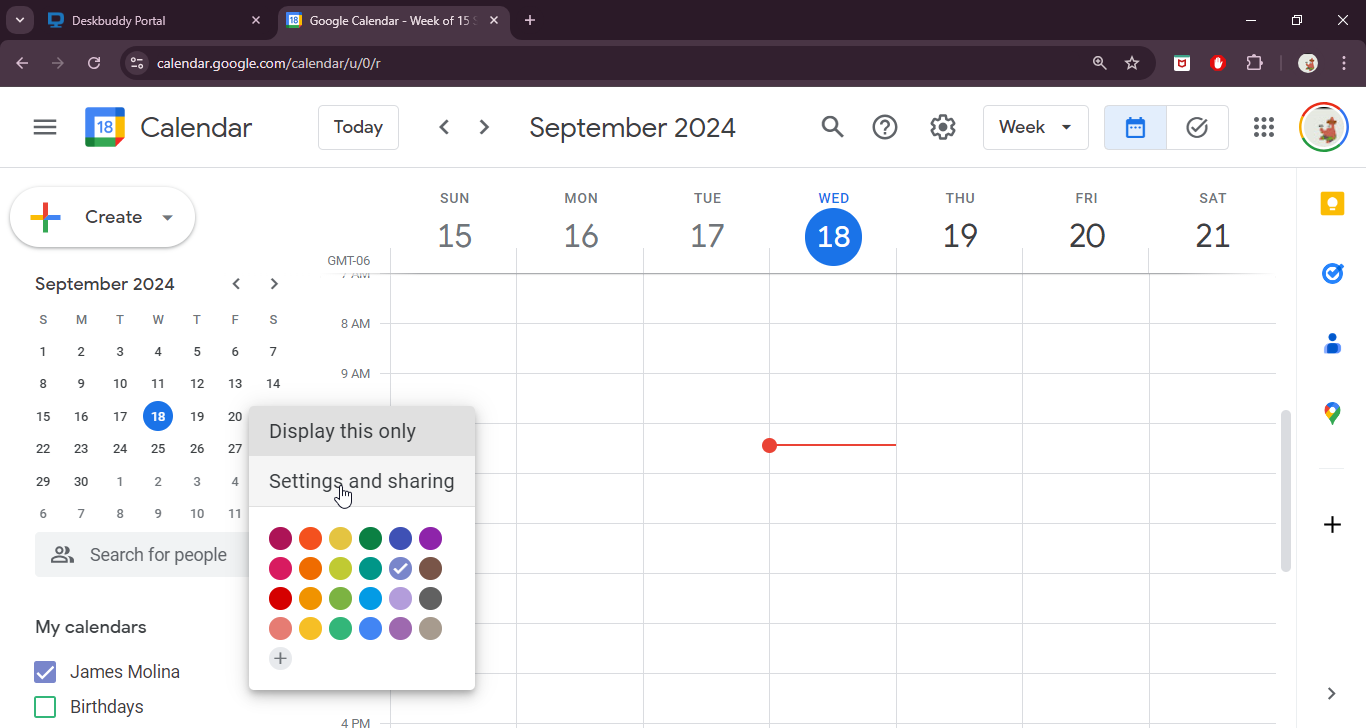Click the search magnifier icon

(x=832, y=127)
